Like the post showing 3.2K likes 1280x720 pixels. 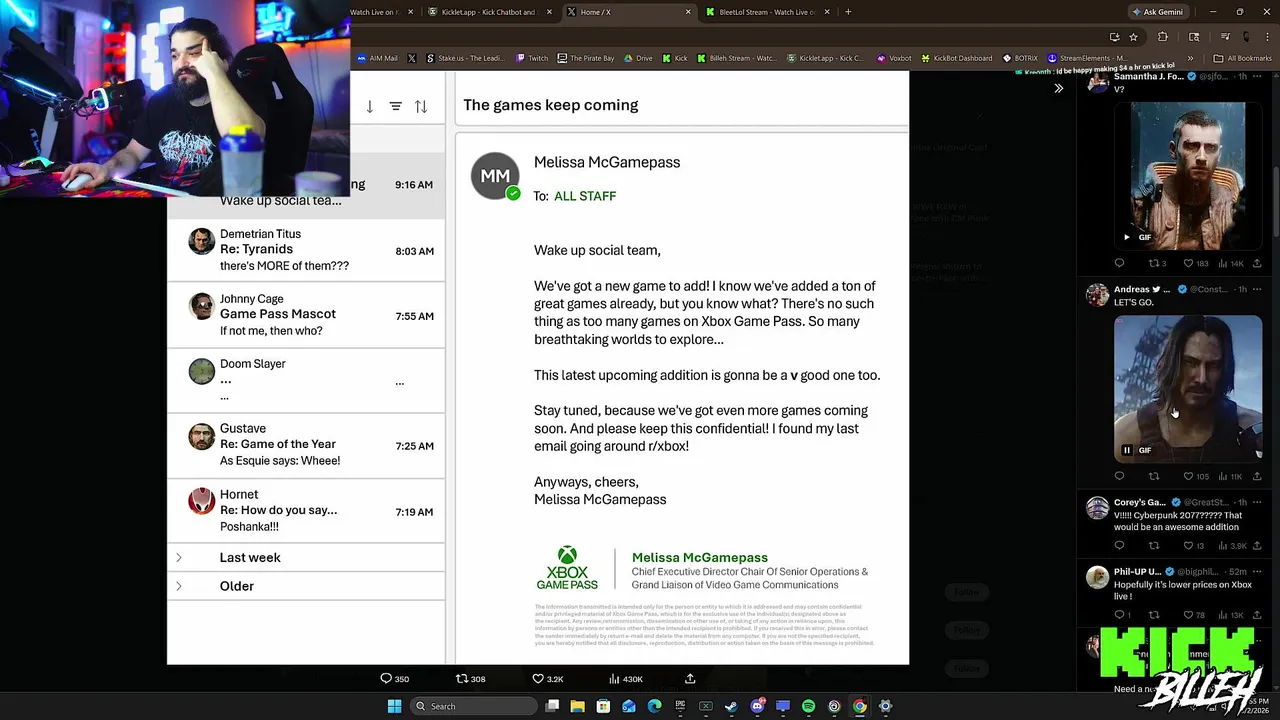[538, 678]
